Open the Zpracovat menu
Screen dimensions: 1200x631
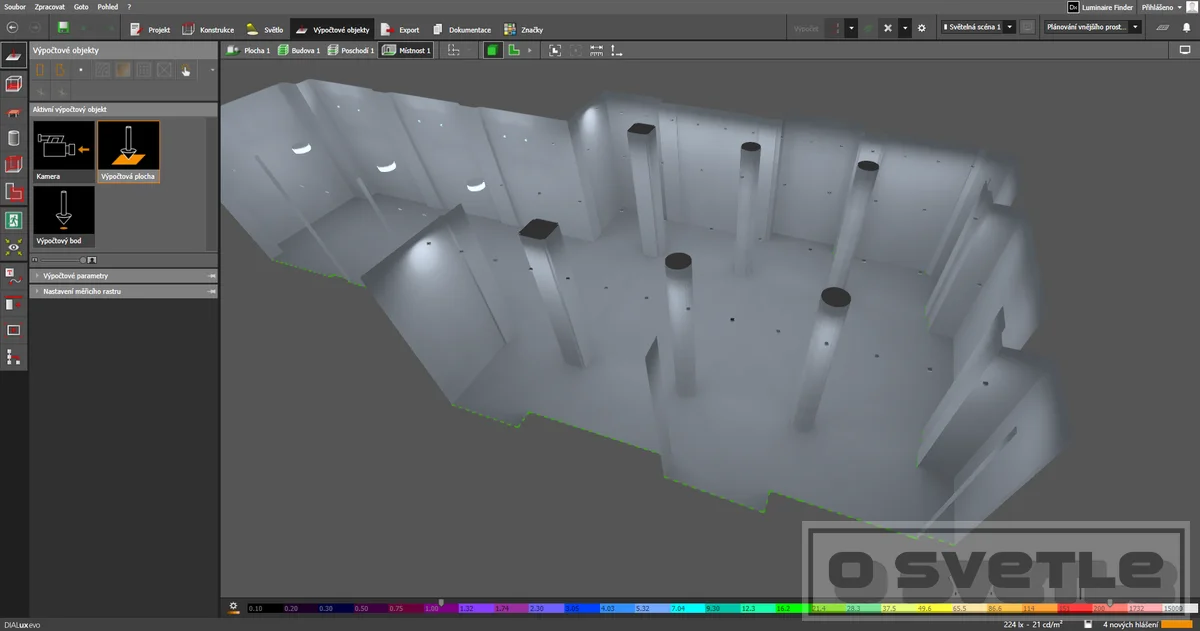point(49,6)
